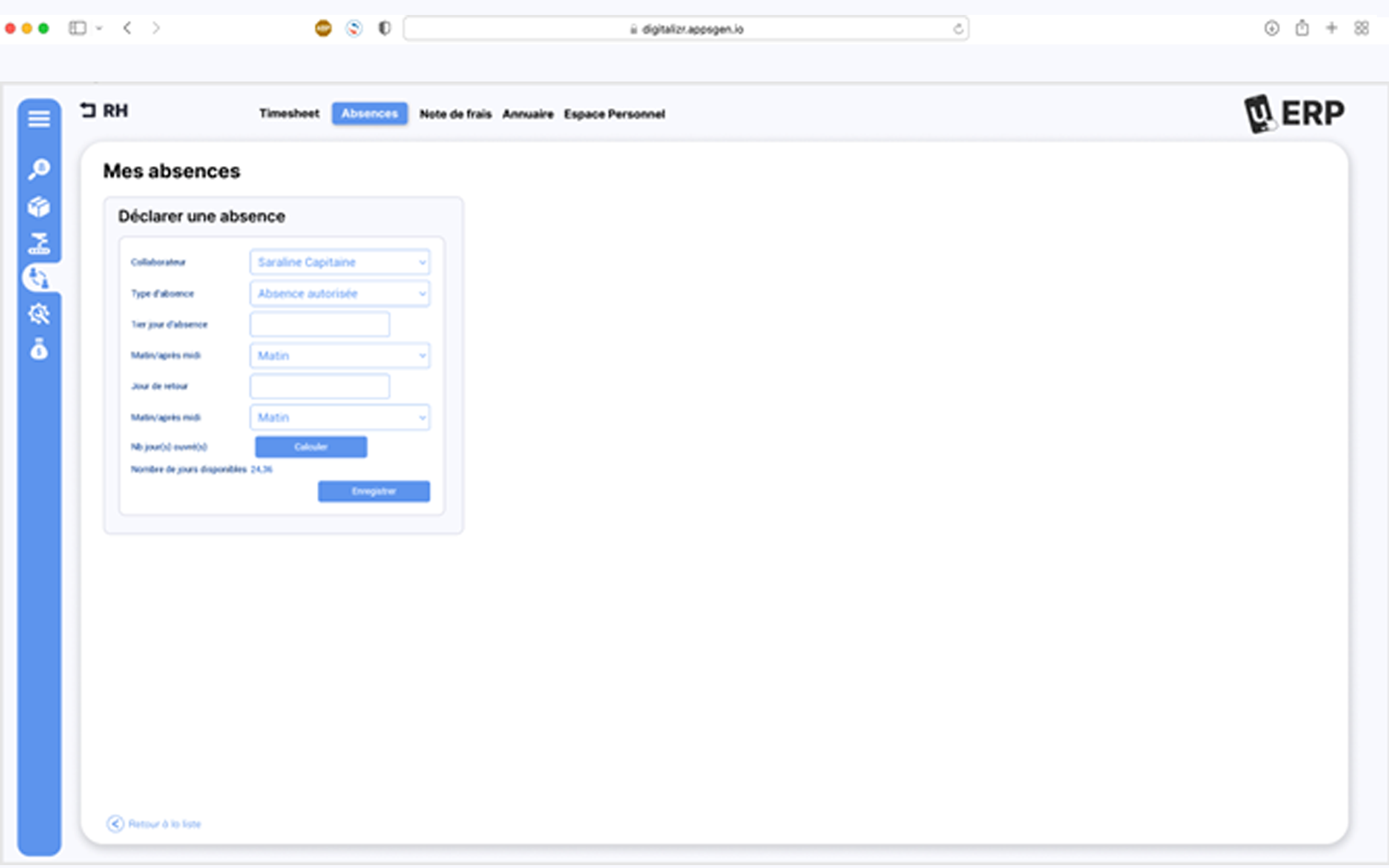Click the Mes absences heading
The width and height of the screenshot is (1389, 868).
coord(172,171)
